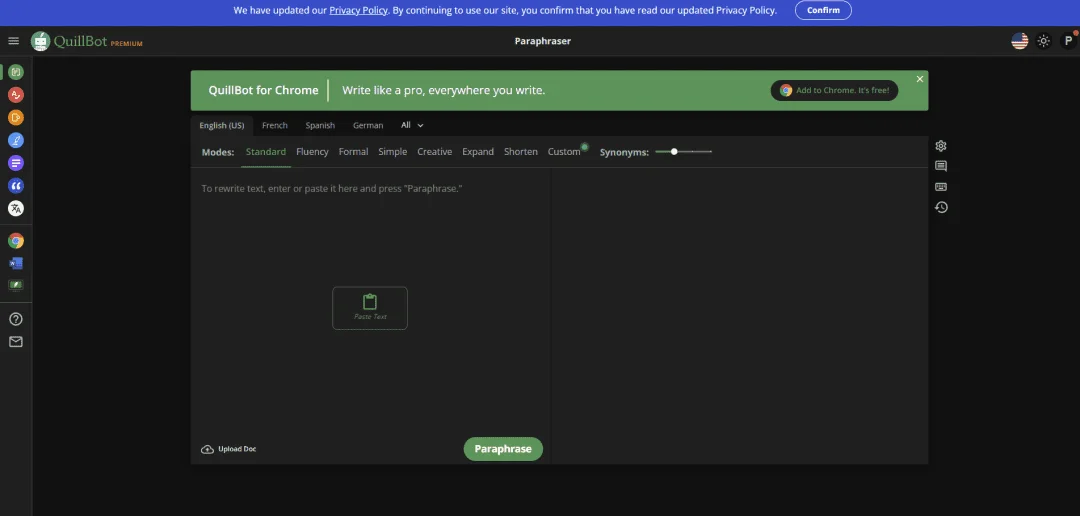Open the Summarizer purple icon

(16, 163)
